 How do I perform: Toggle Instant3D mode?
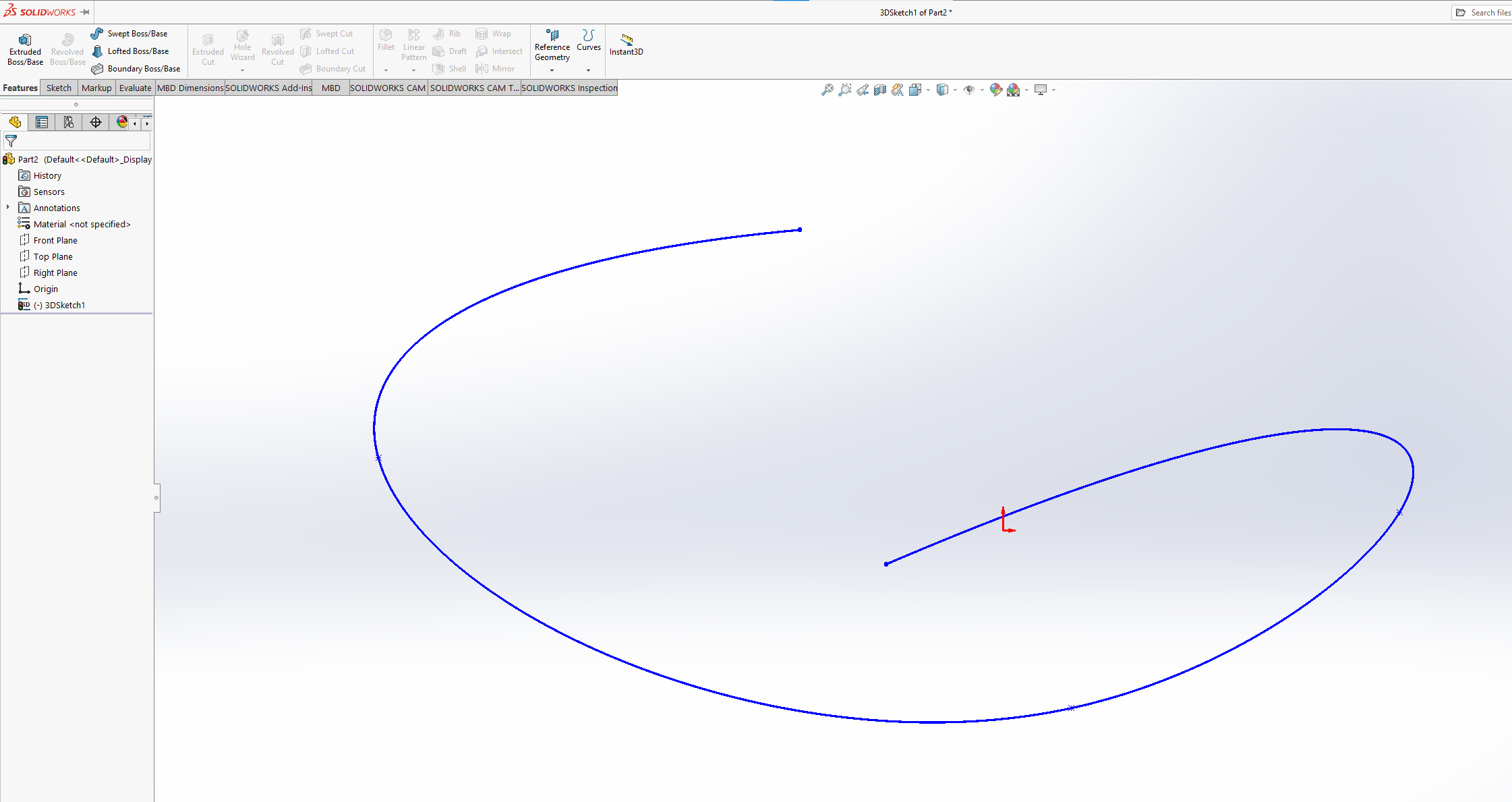point(626,45)
